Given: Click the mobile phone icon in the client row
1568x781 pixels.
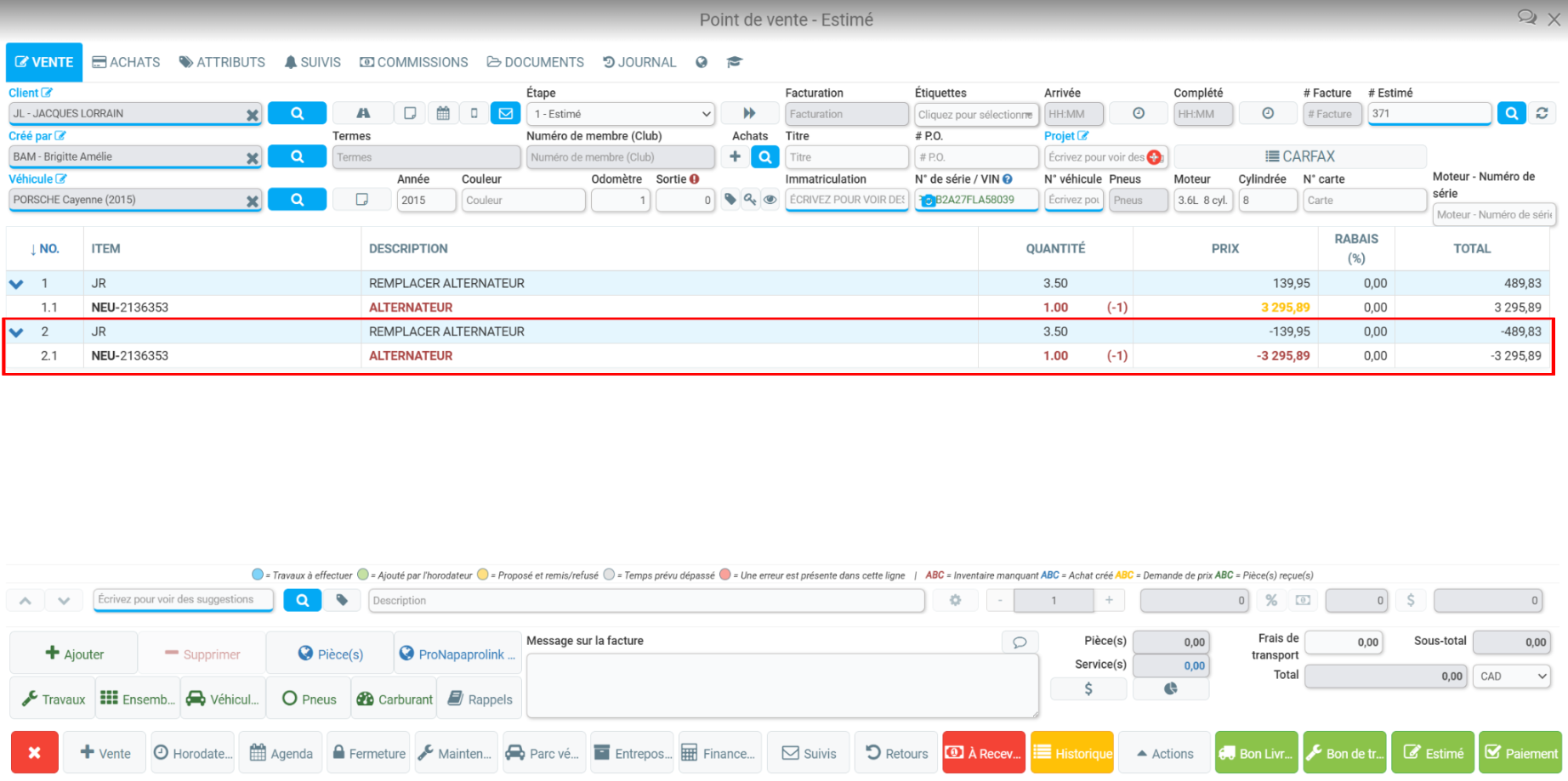Looking at the screenshot, I should point(474,113).
